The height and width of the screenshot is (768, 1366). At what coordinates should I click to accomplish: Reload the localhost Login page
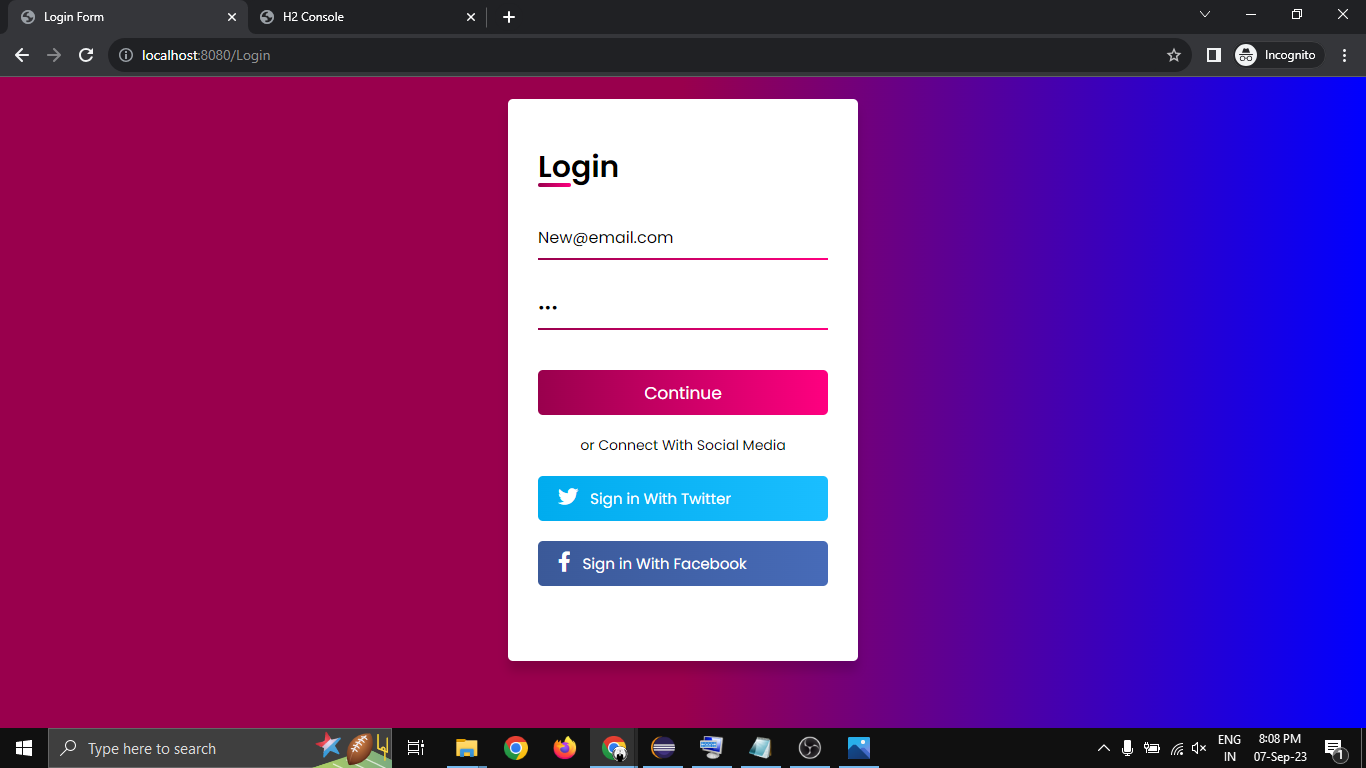coord(86,55)
